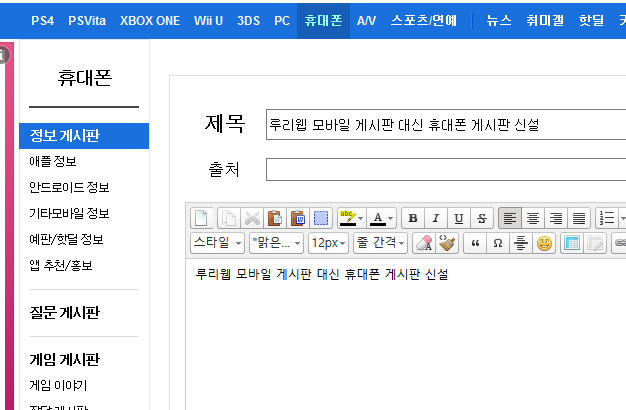
Task: Expand the text color dropdown arrow
Action: coord(390,218)
